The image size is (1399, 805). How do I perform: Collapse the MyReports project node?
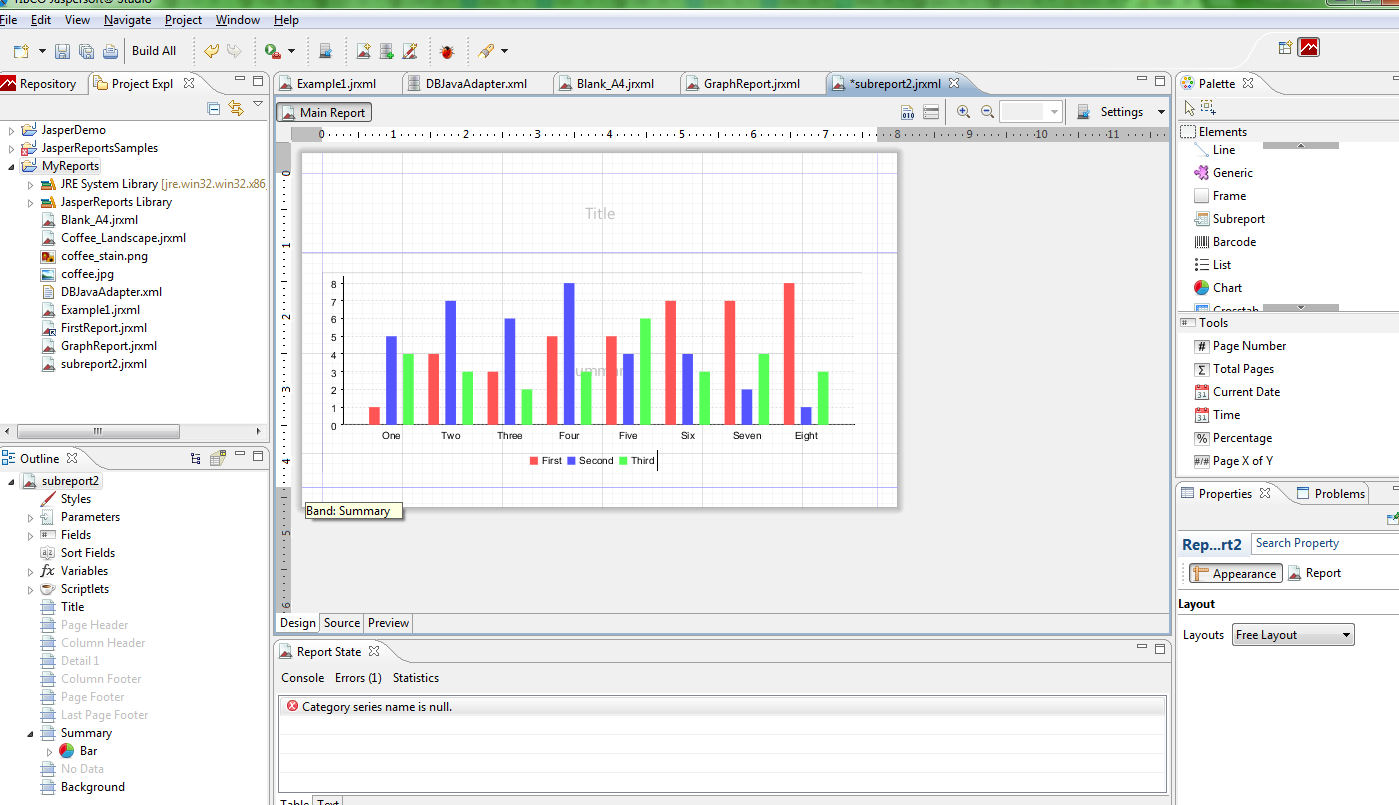coord(12,166)
